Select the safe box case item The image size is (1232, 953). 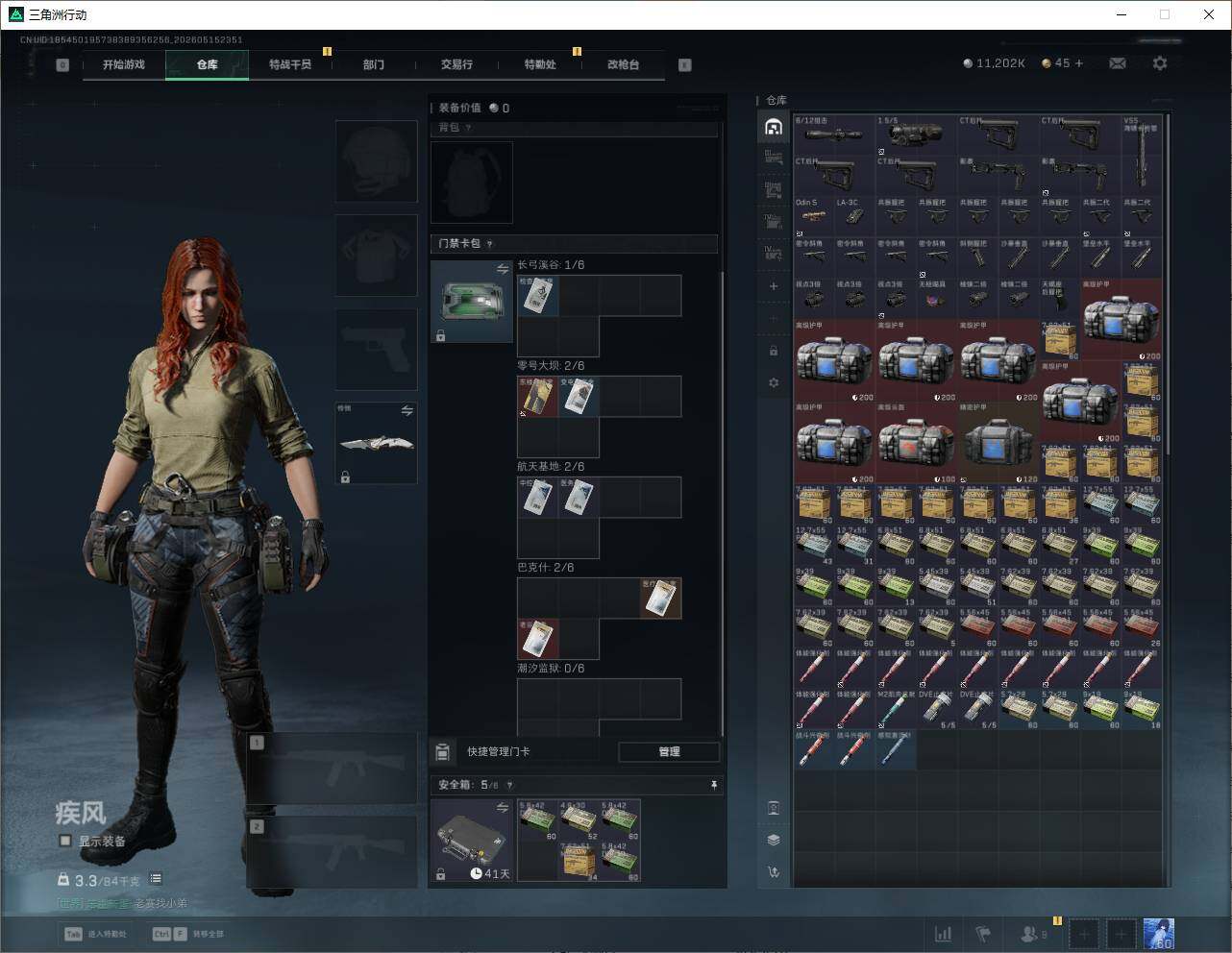(472, 841)
